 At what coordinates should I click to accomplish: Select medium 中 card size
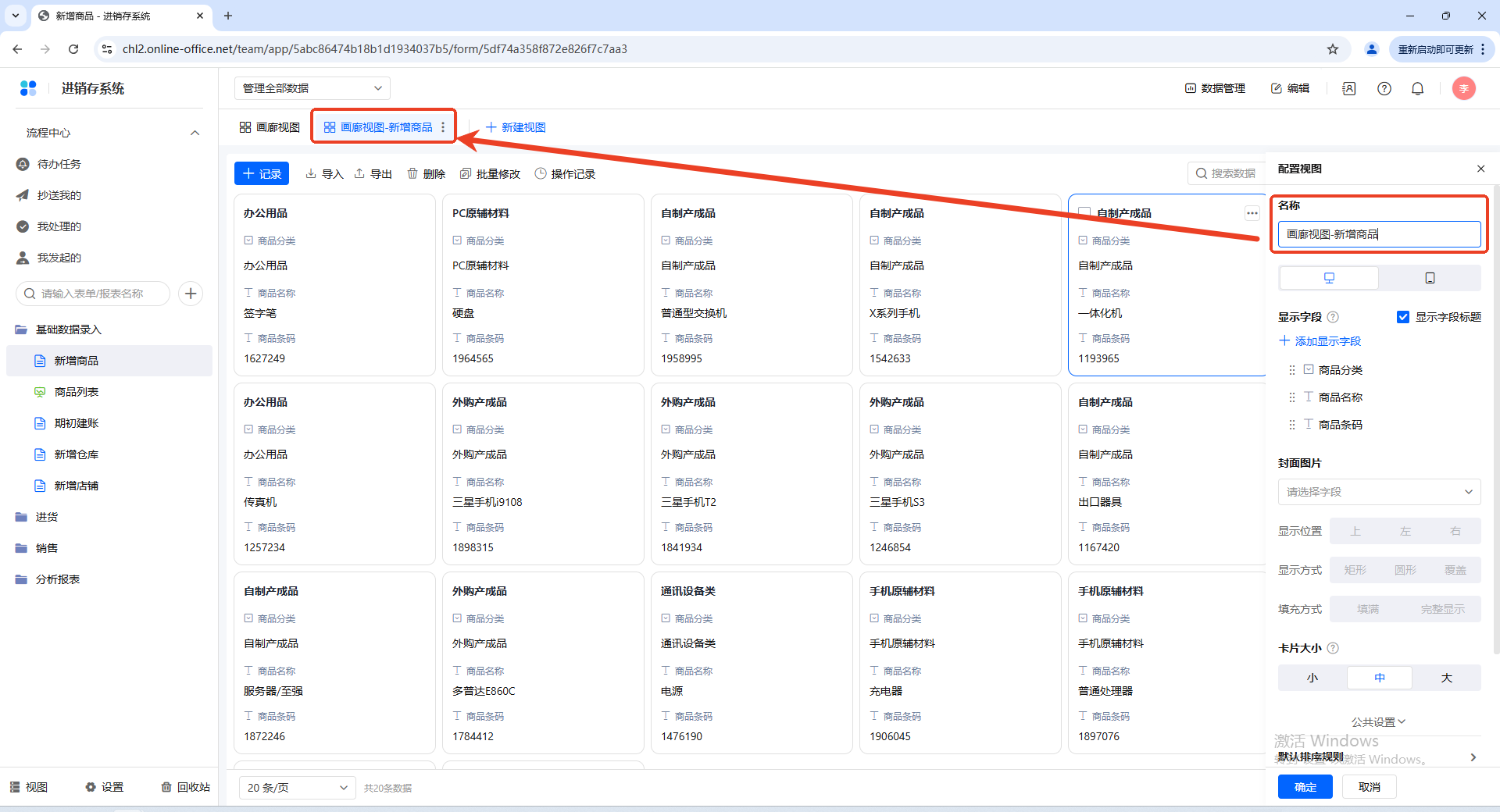tap(1379, 678)
